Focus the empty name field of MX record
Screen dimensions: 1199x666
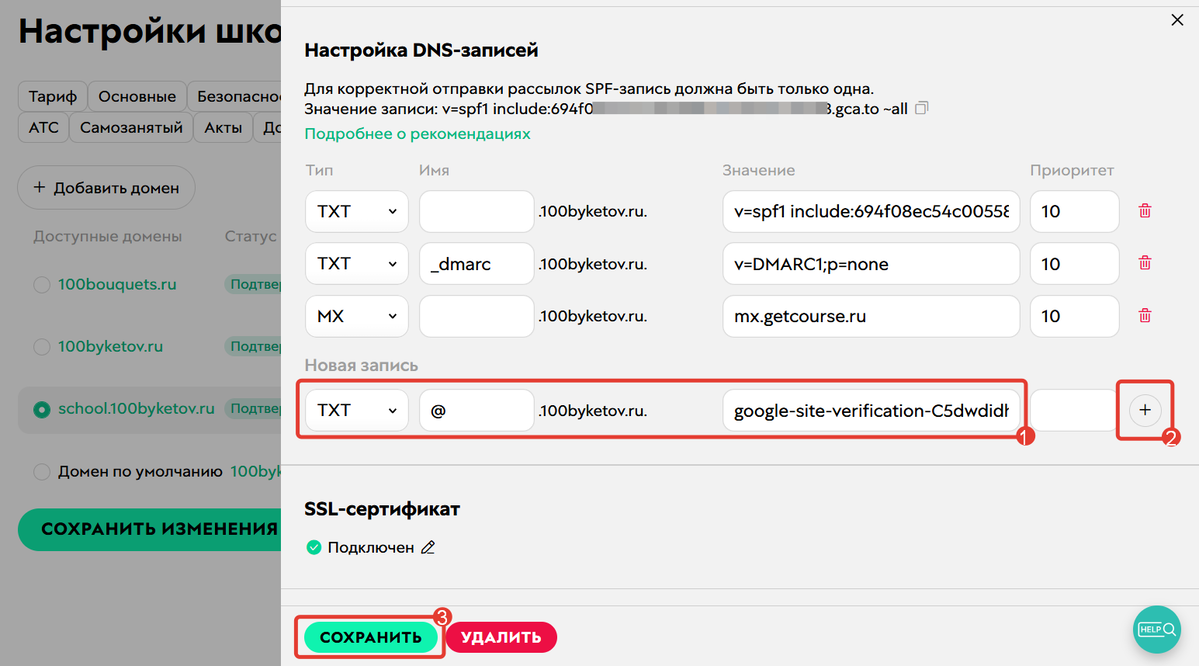pos(476,316)
